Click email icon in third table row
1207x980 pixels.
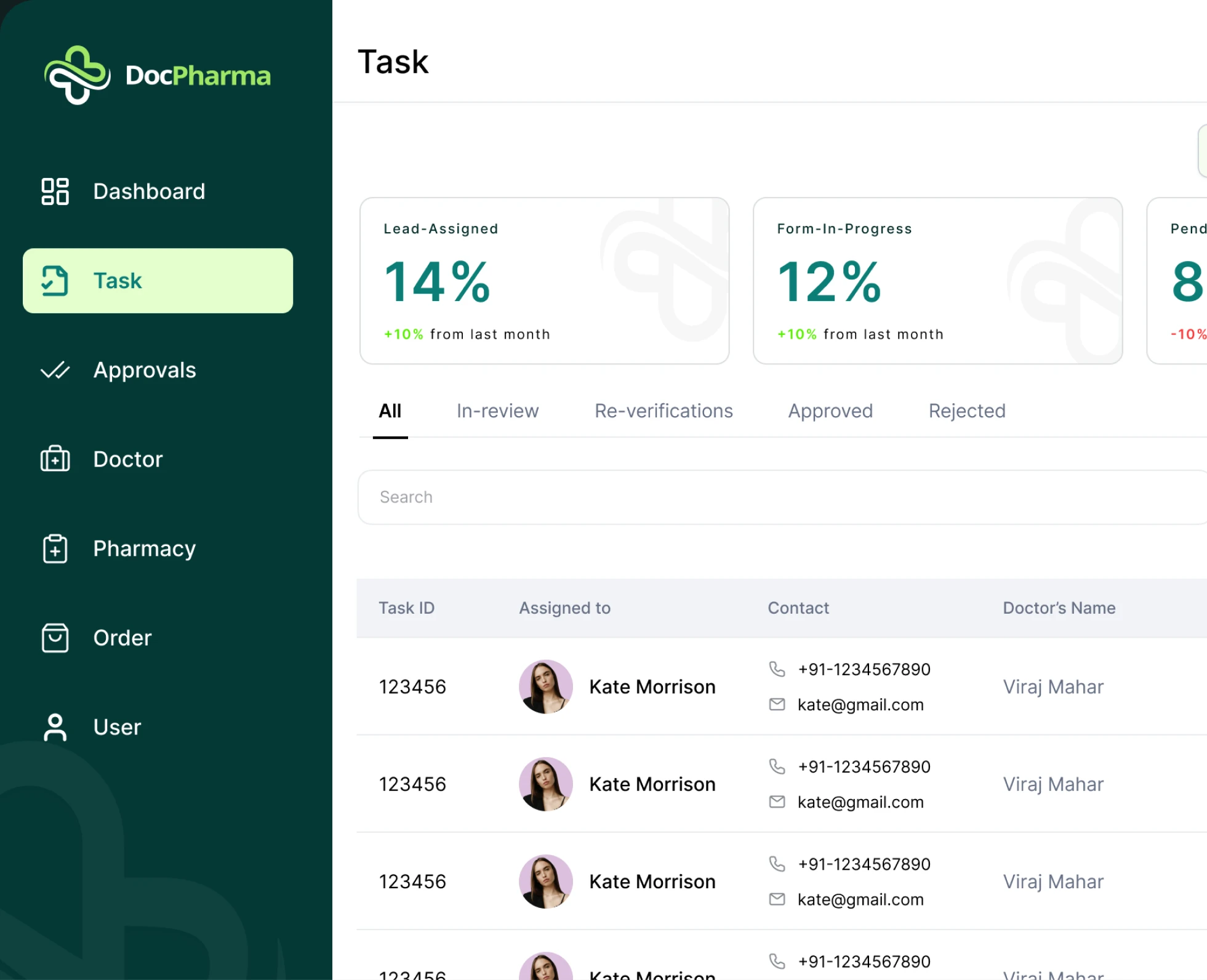tap(777, 899)
